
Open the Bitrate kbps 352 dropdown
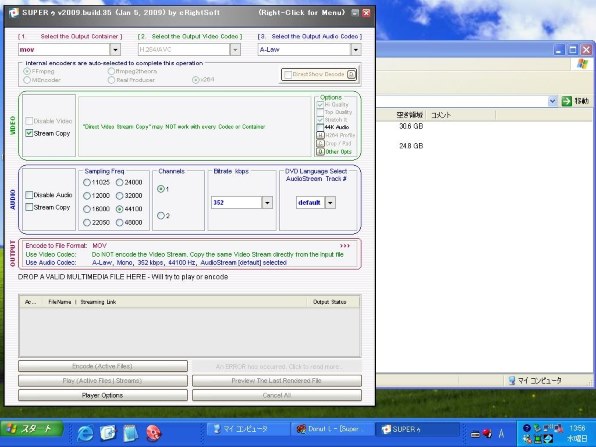tap(267, 203)
